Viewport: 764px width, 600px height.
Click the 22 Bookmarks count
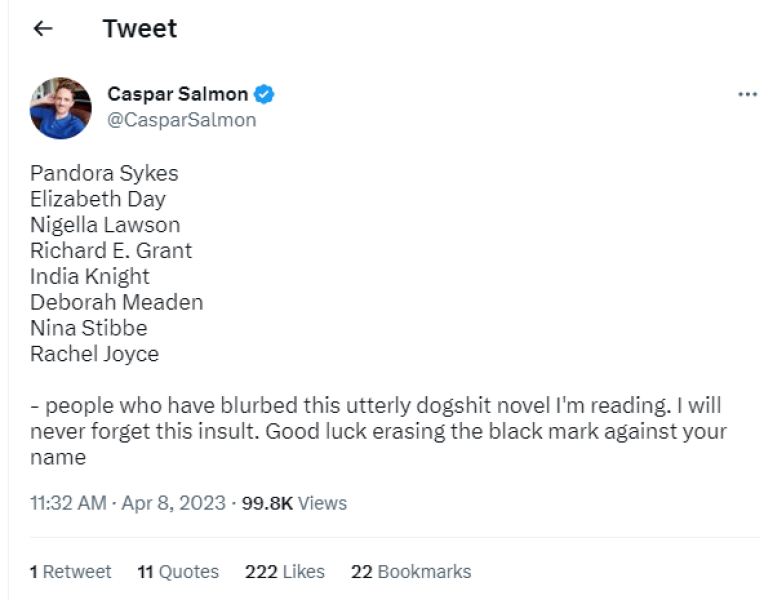click(x=411, y=572)
